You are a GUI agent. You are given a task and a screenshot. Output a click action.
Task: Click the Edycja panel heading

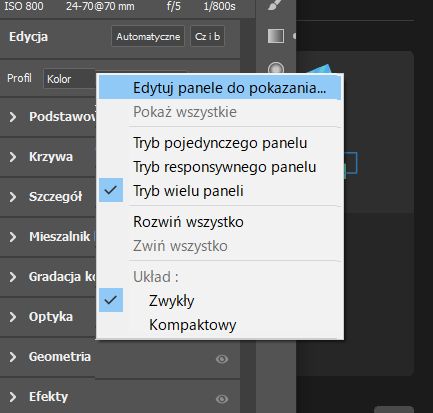point(28,37)
